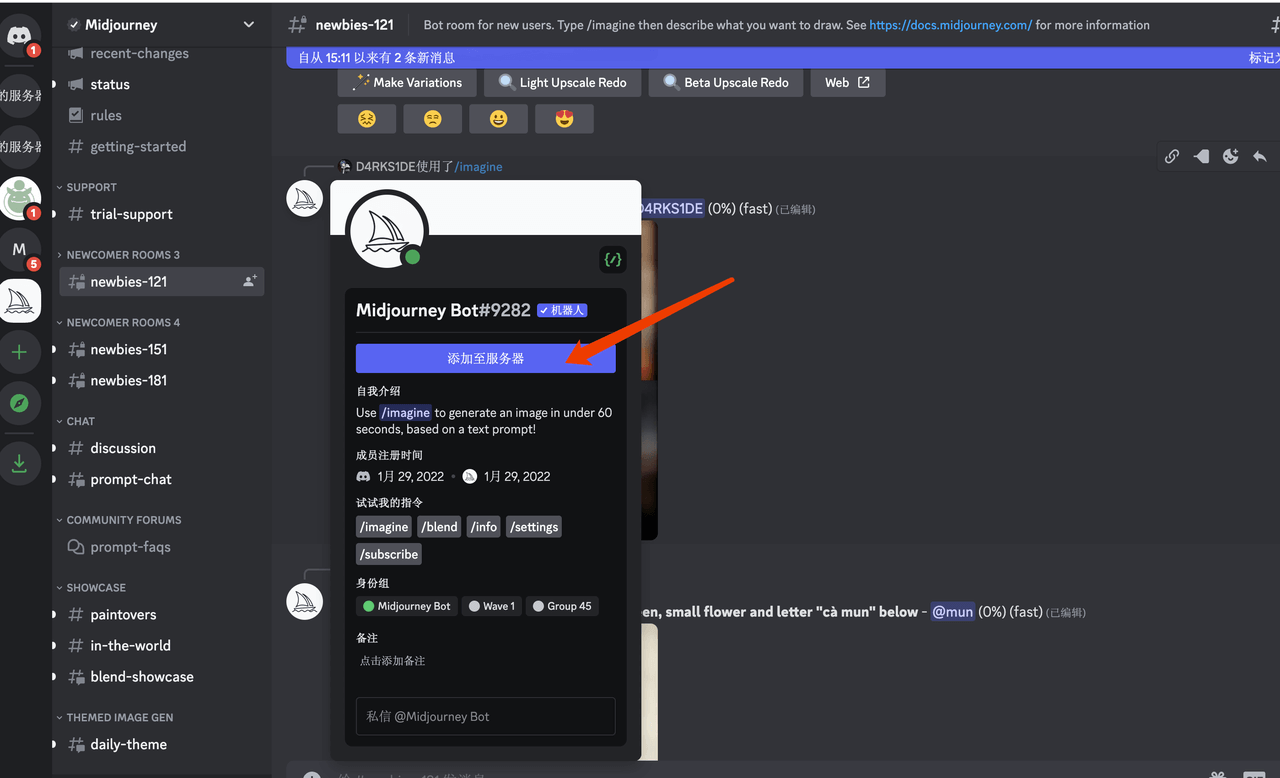
Task: Click the 私信 @Midjourney Bot message box
Action: (486, 716)
